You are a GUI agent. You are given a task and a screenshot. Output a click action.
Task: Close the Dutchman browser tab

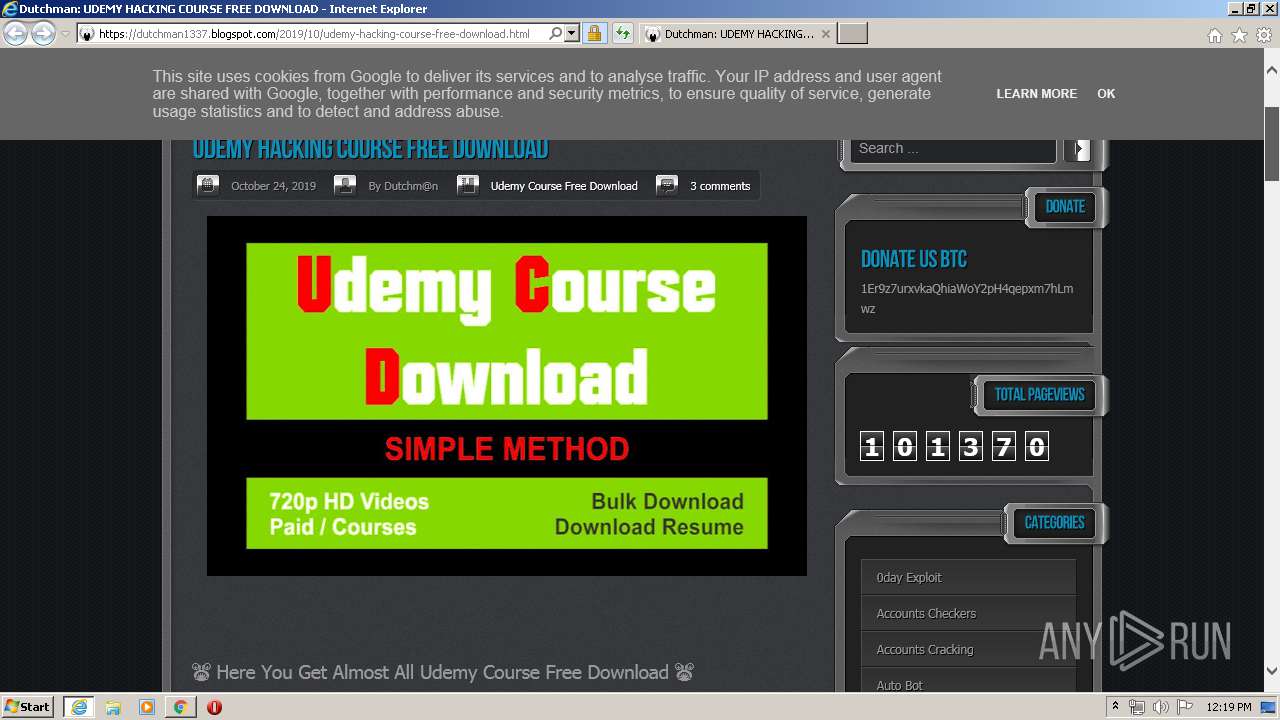825,34
